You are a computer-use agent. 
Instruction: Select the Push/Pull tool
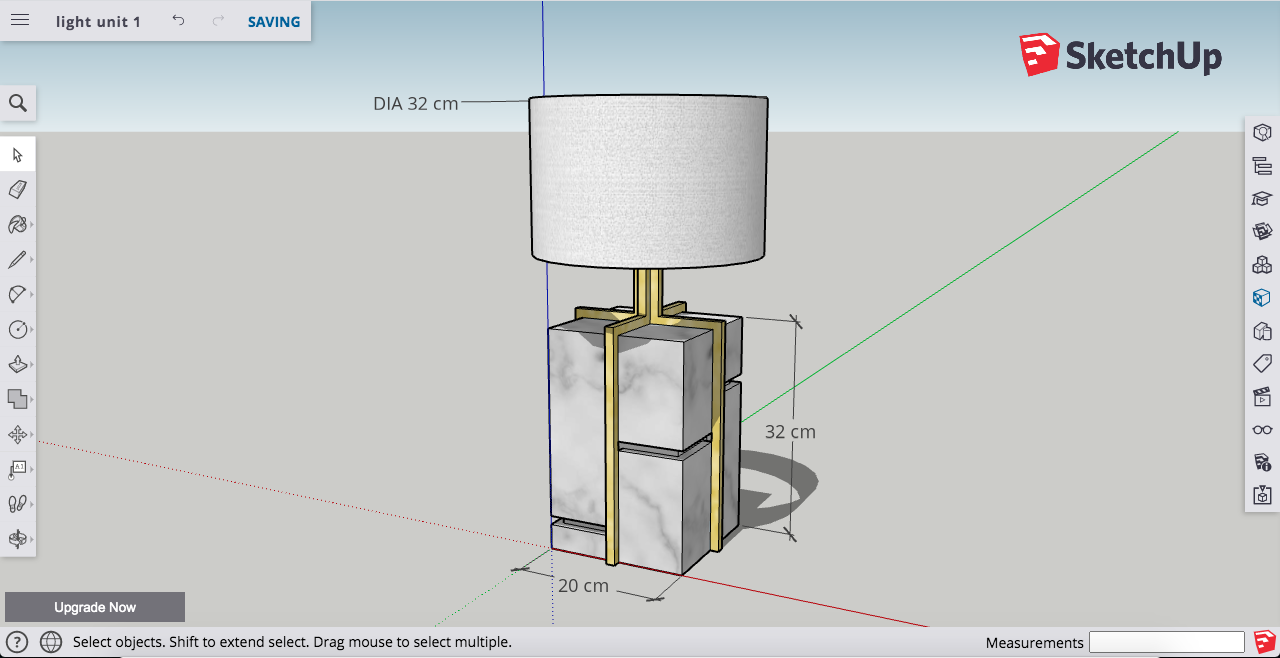(x=18, y=364)
